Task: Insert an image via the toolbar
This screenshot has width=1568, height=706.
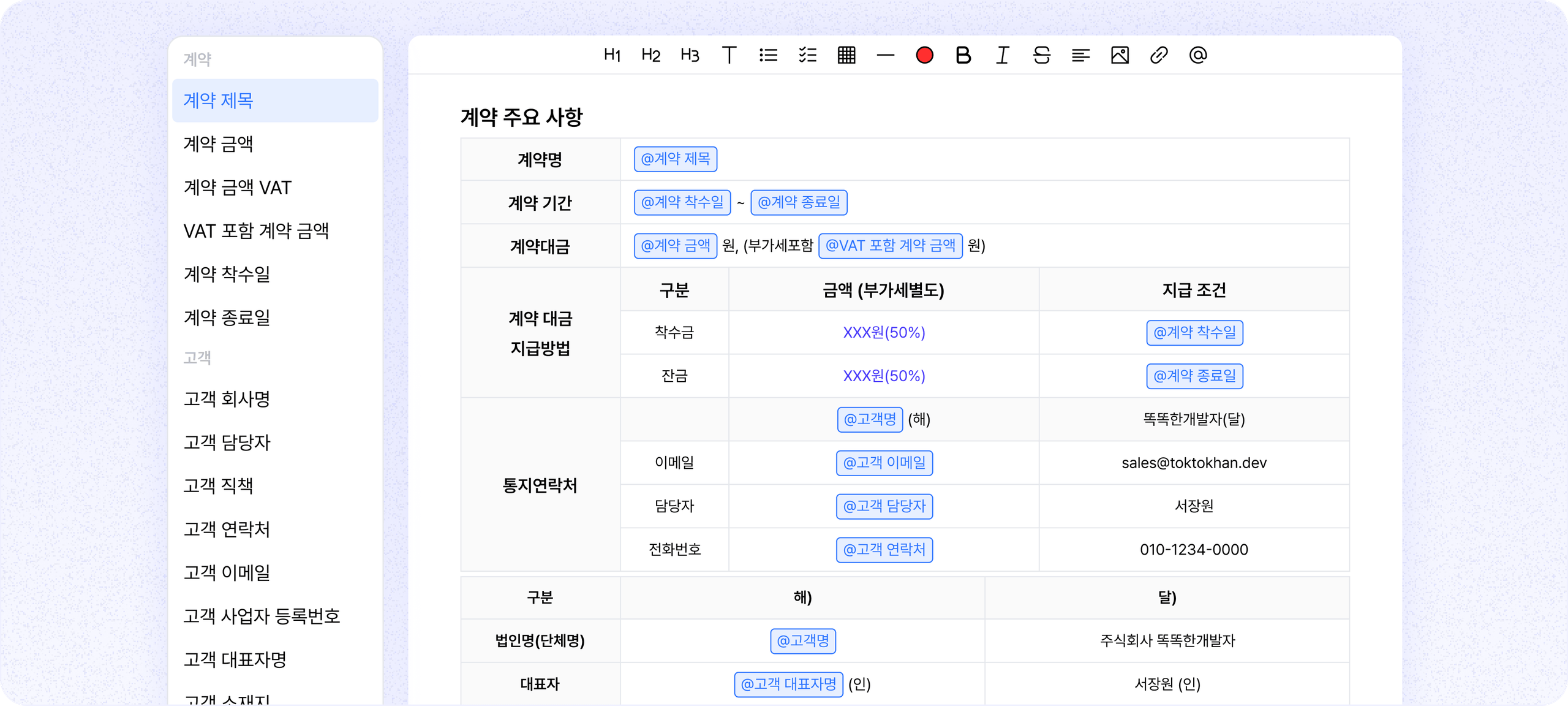Action: click(x=1120, y=55)
